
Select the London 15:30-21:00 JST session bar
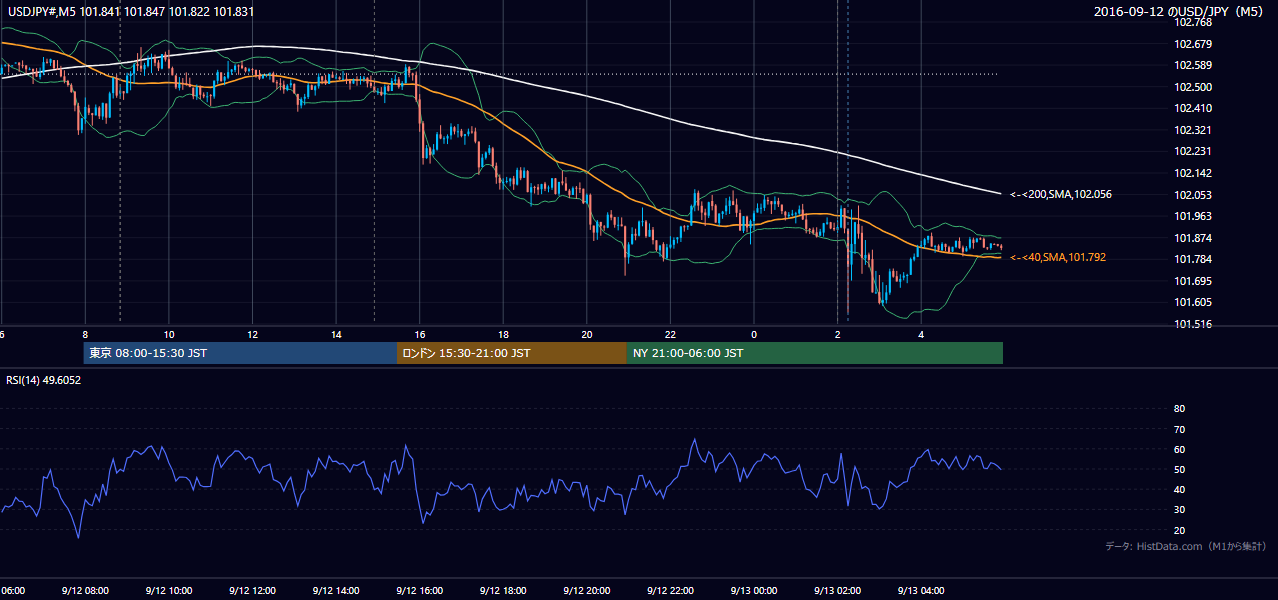tap(512, 353)
